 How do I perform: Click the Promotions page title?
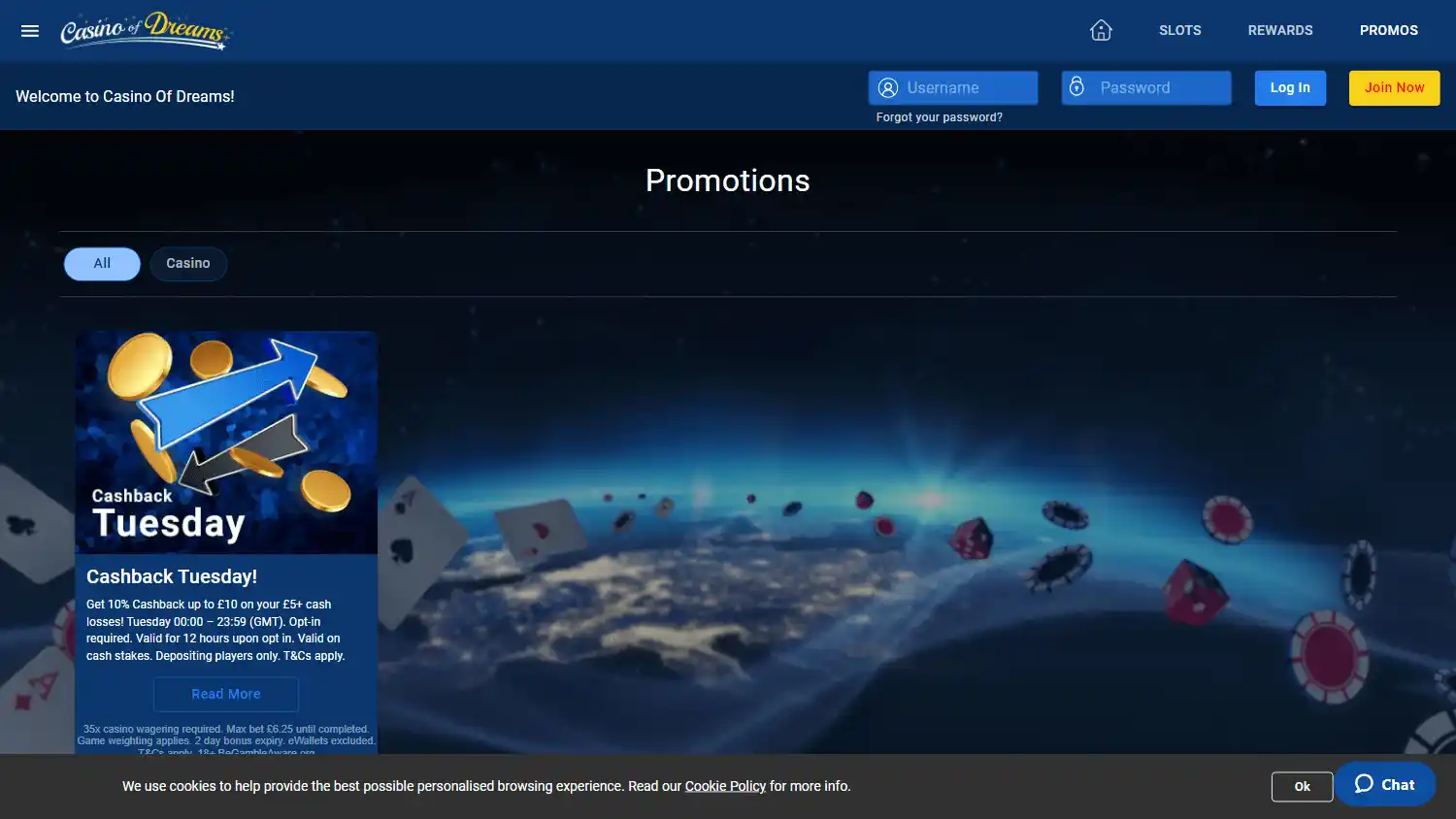(728, 180)
